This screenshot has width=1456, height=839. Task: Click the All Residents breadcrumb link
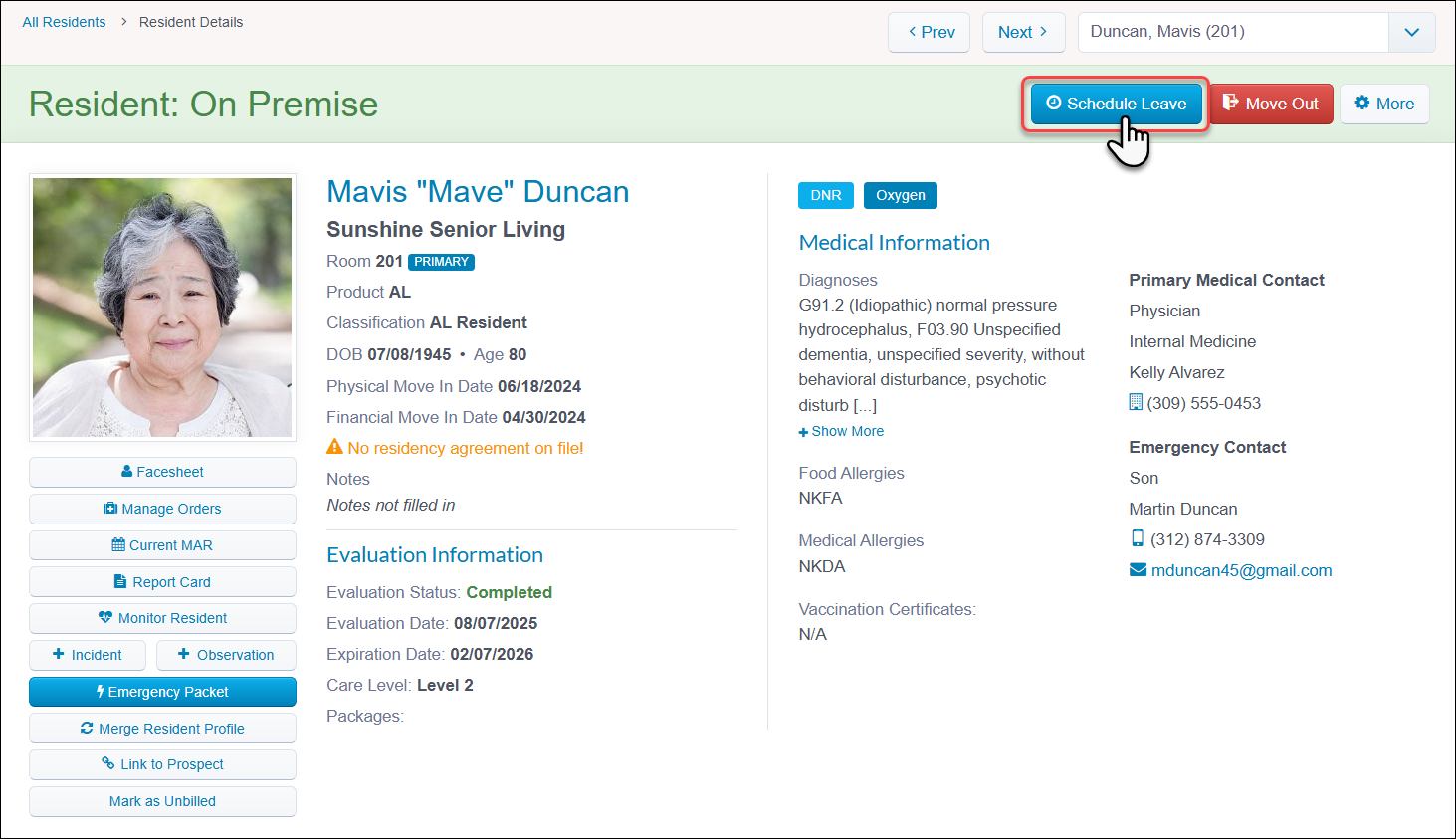click(x=64, y=22)
